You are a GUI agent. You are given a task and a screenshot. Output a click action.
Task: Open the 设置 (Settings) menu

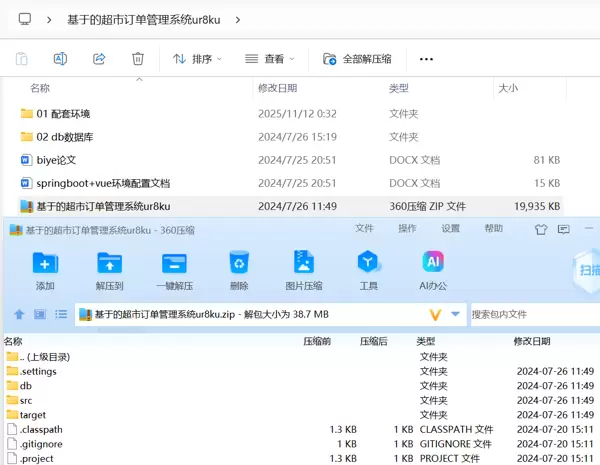[451, 229]
